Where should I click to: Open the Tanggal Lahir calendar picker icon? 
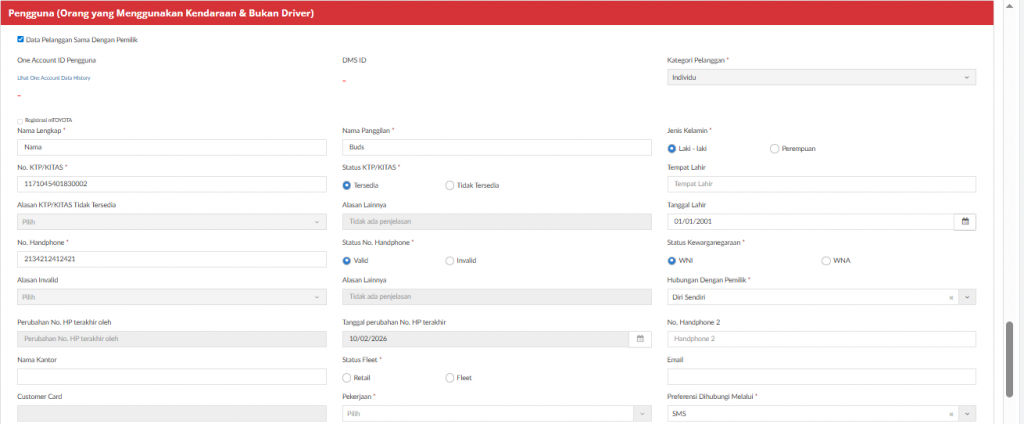(965, 222)
